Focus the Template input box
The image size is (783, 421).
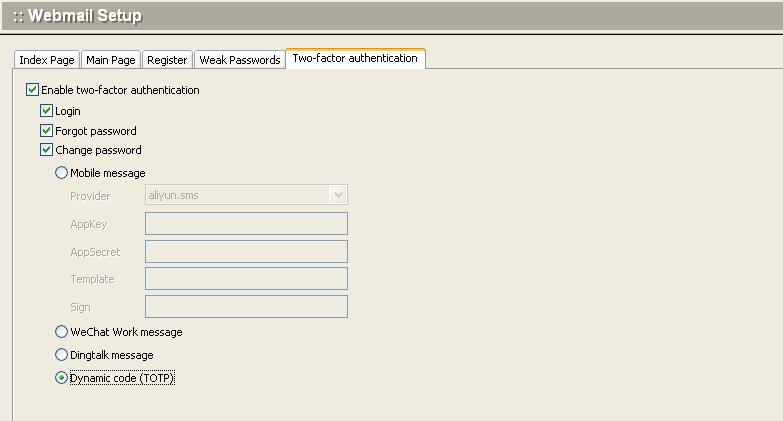pos(246,279)
